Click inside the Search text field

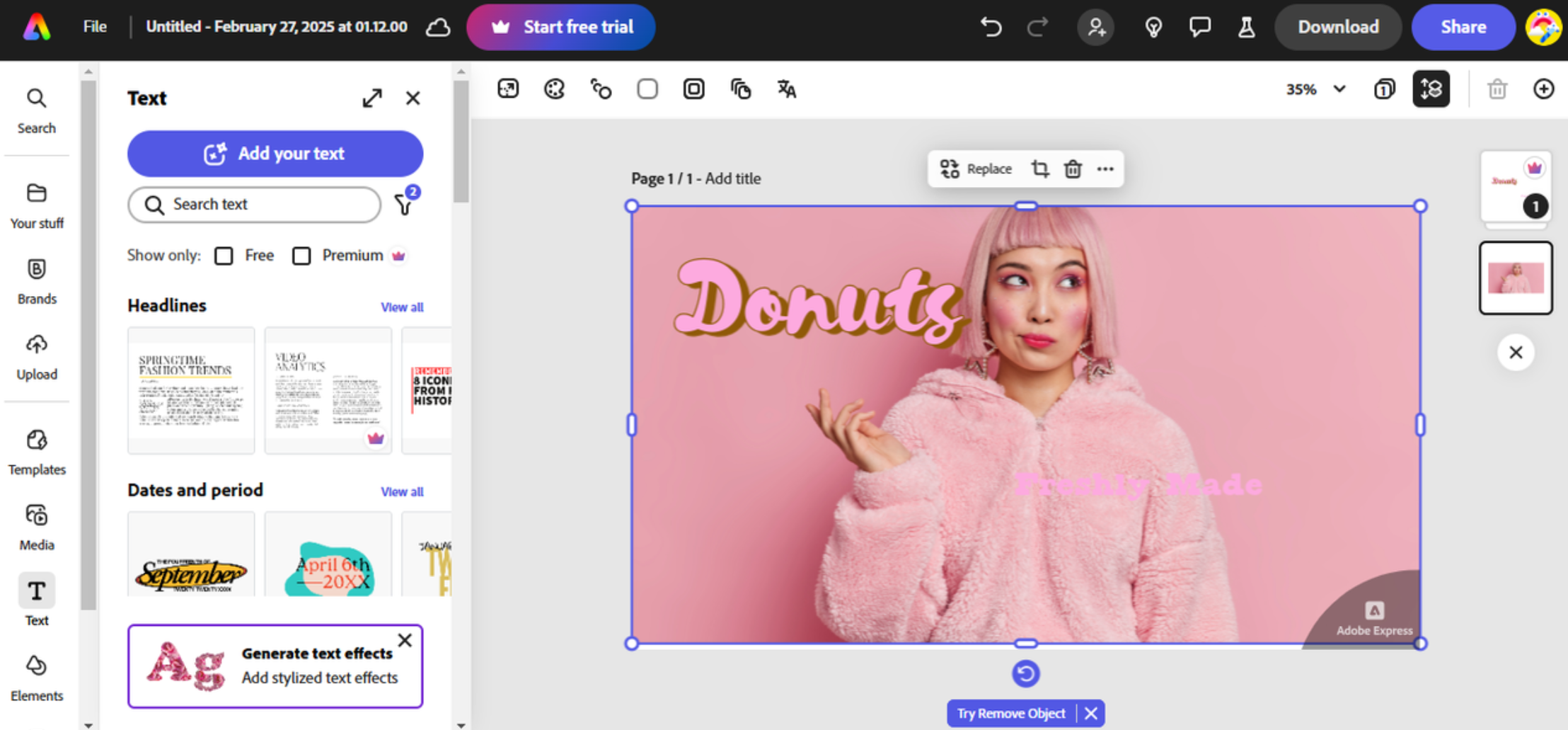(253, 205)
